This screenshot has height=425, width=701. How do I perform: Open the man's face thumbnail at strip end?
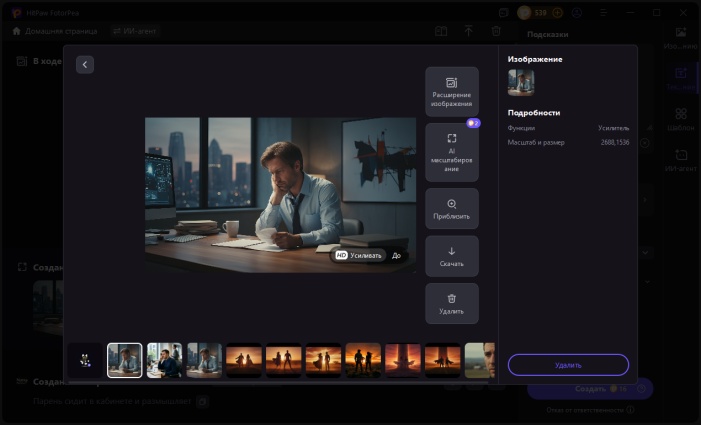point(480,360)
